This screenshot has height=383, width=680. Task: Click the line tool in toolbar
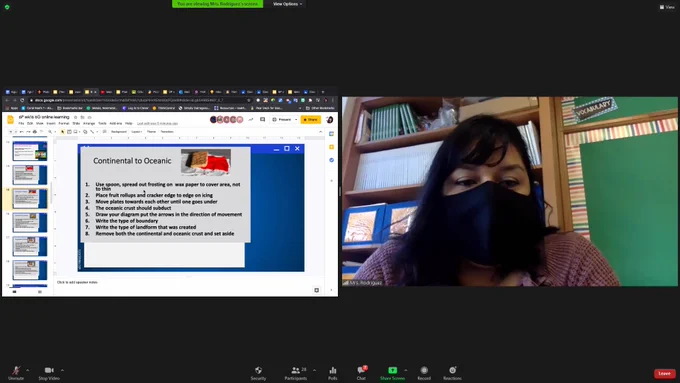(92, 131)
